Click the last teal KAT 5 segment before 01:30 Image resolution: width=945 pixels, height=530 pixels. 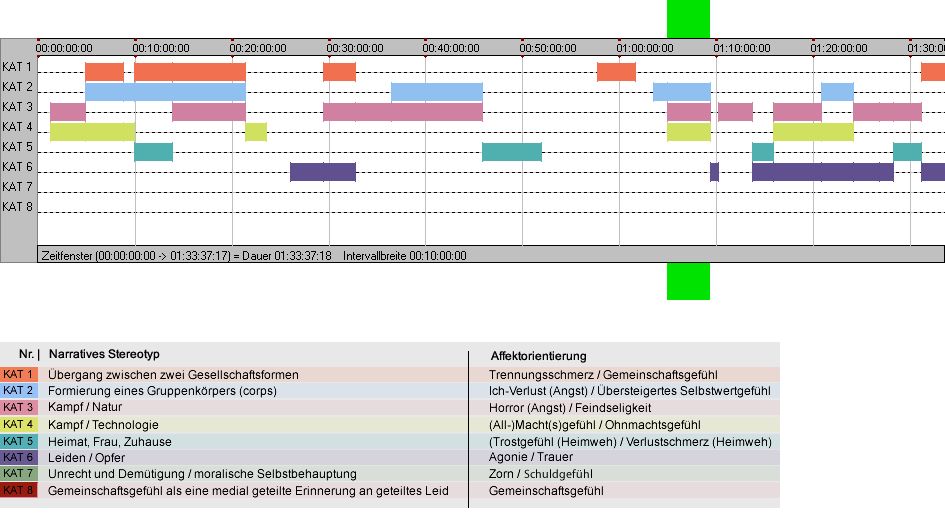[907, 151]
